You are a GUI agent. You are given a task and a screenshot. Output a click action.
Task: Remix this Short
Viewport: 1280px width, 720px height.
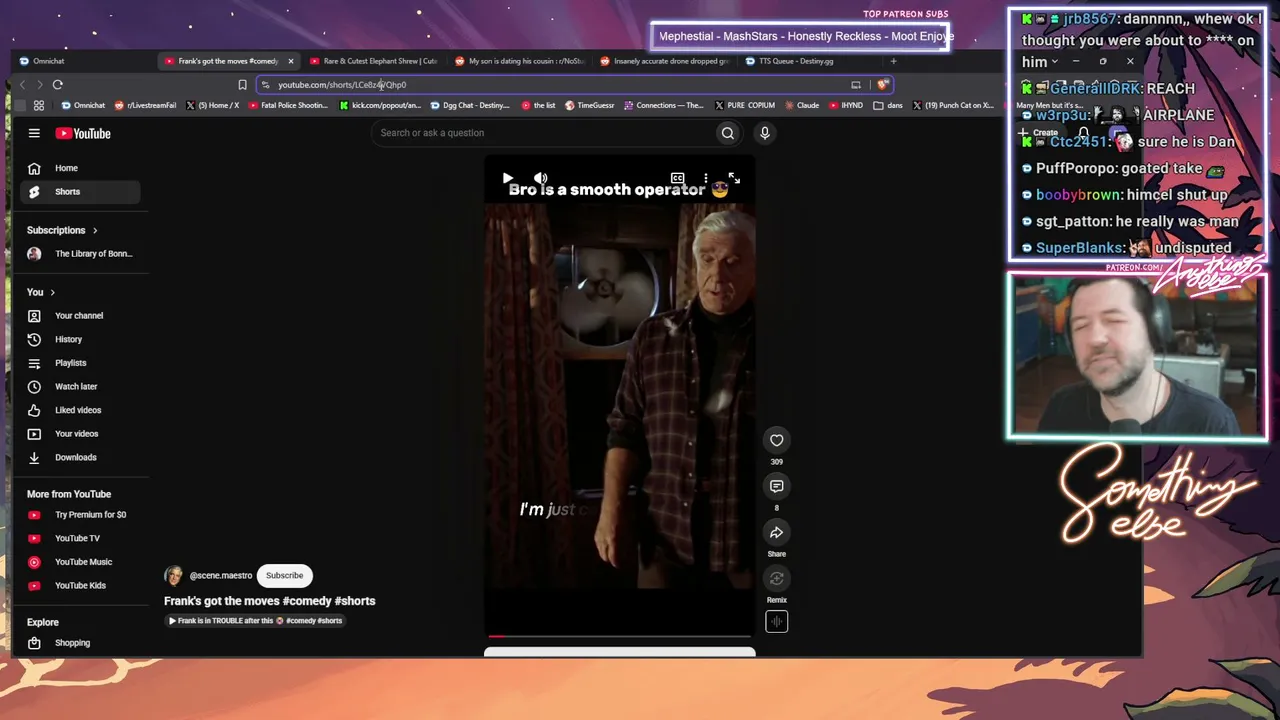(776, 578)
